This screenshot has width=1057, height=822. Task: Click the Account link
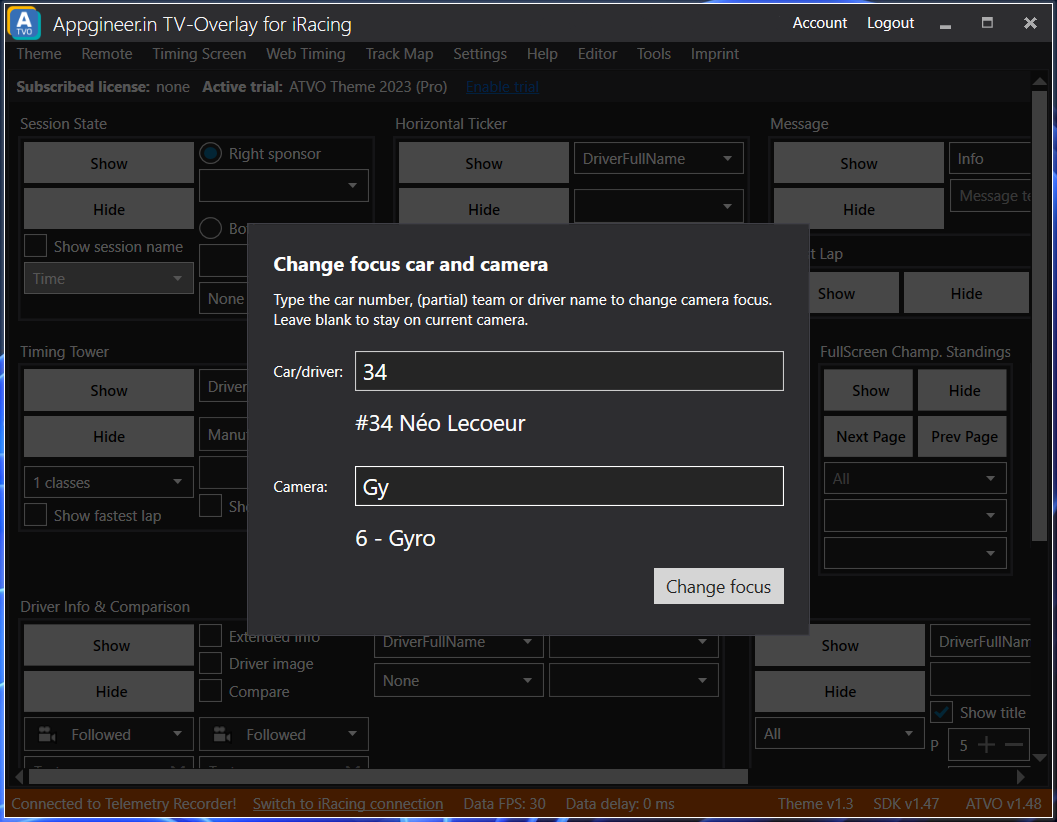[820, 23]
